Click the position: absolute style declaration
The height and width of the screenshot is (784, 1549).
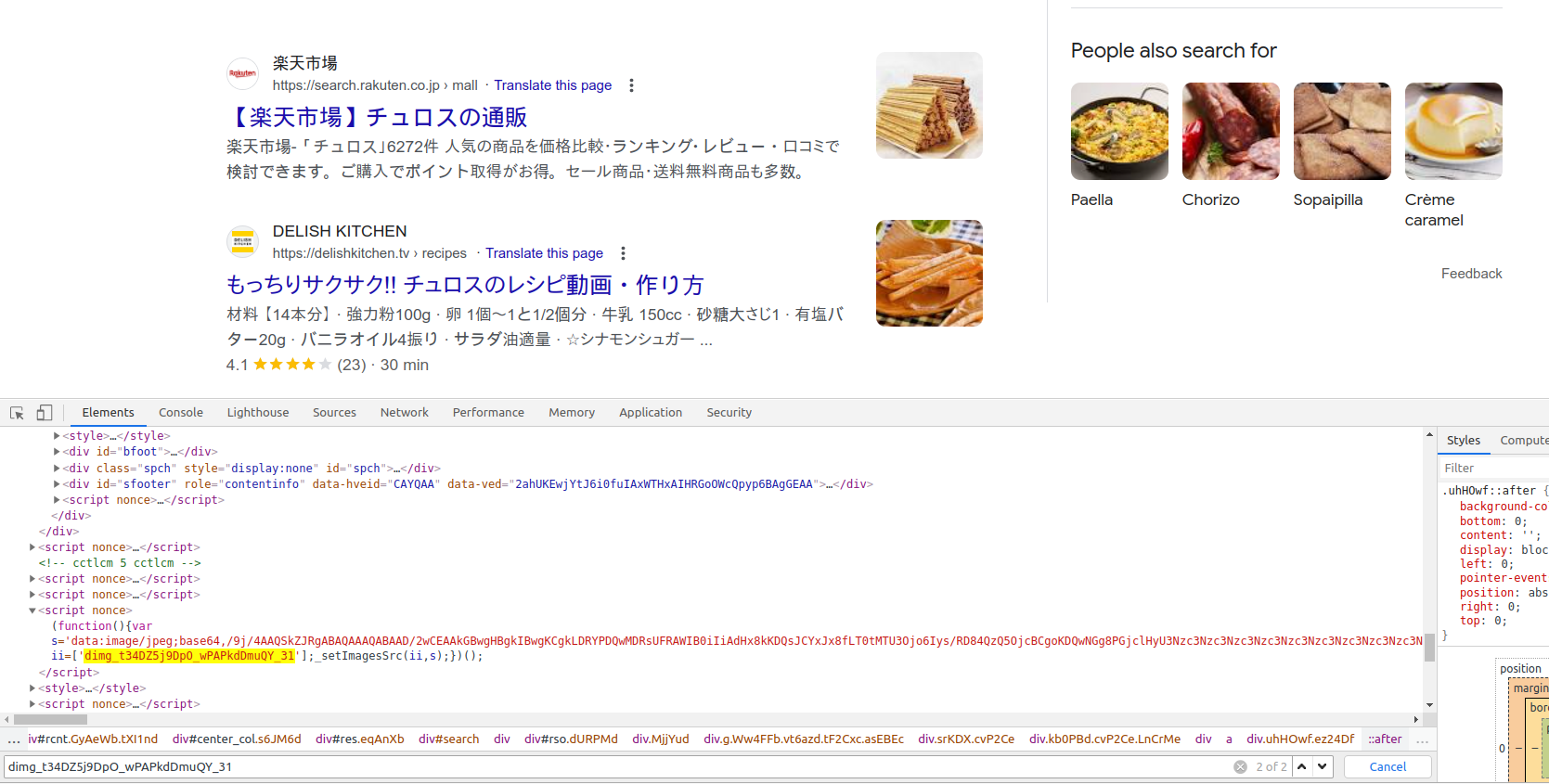[1504, 593]
